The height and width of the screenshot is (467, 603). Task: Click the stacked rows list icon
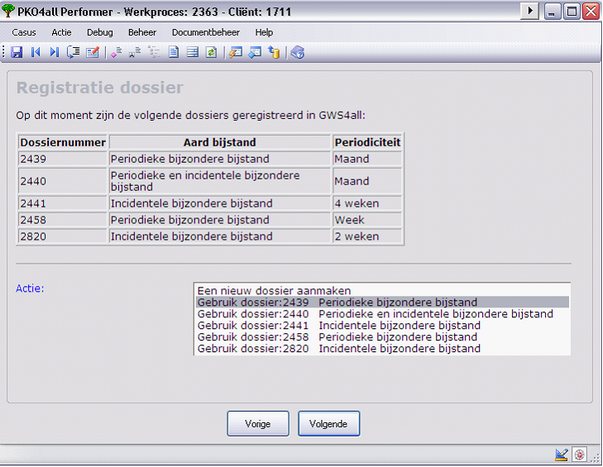point(192,52)
